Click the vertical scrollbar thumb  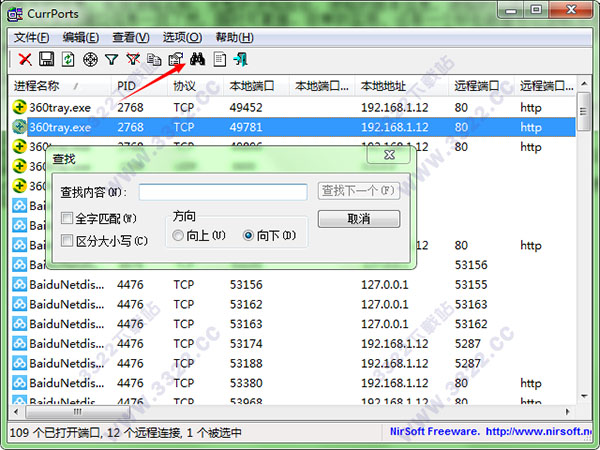584,111
